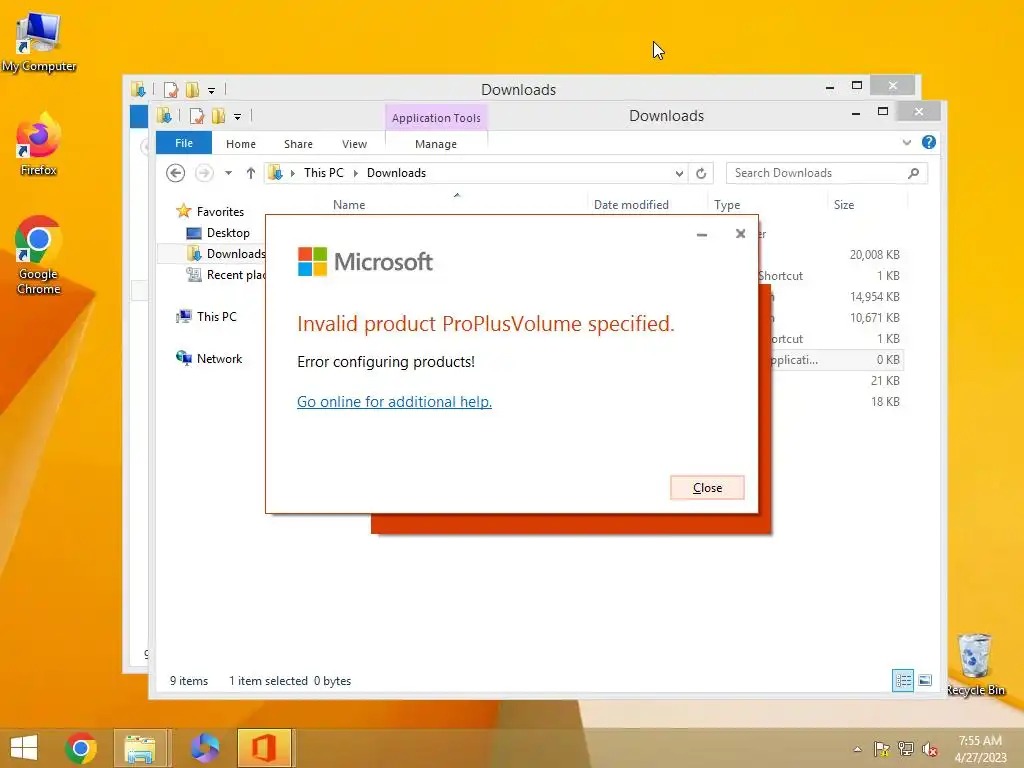Select Downloads in navigation pane
Image resolution: width=1024 pixels, height=768 pixels.
pyautogui.click(x=226, y=254)
